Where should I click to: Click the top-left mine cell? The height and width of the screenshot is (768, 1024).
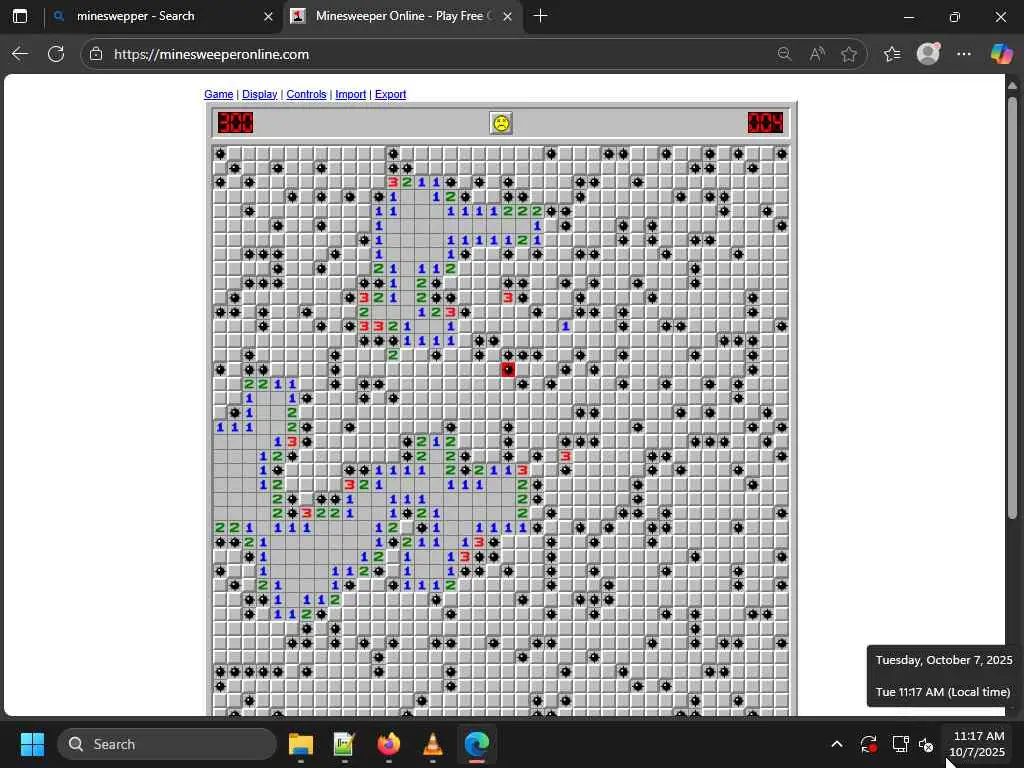coord(220,153)
